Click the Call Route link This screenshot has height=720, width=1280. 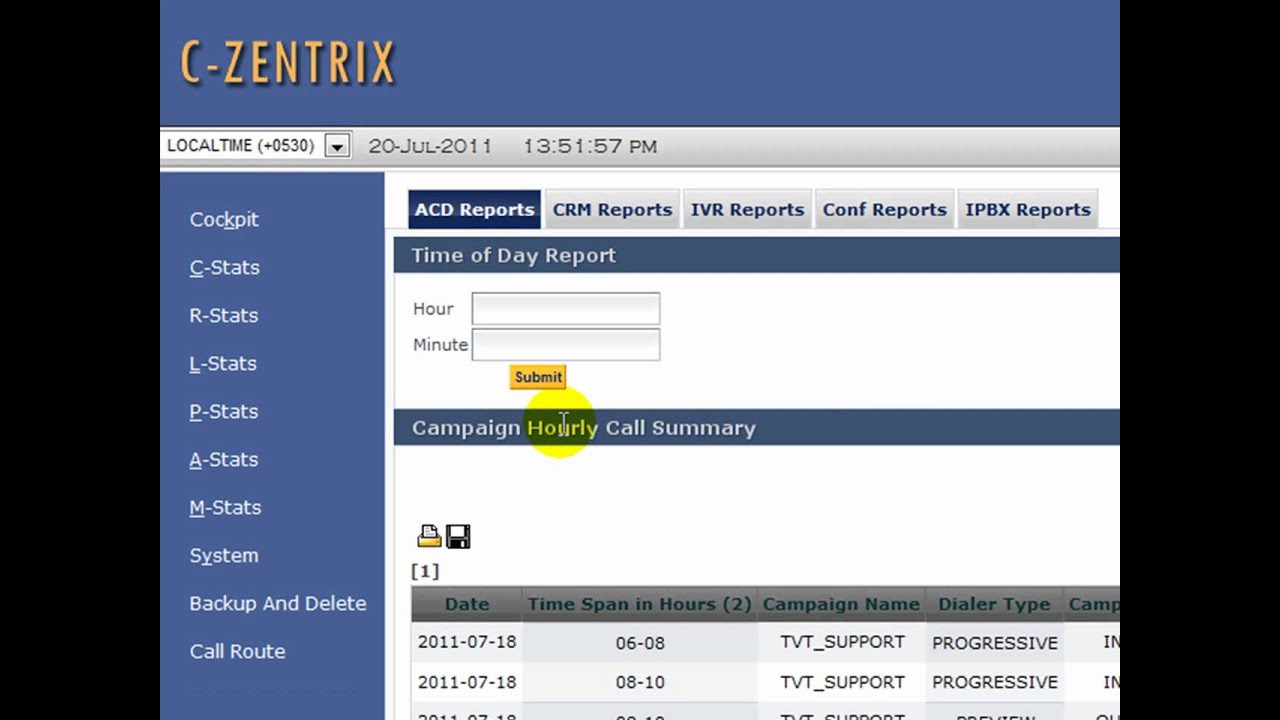[x=237, y=651]
